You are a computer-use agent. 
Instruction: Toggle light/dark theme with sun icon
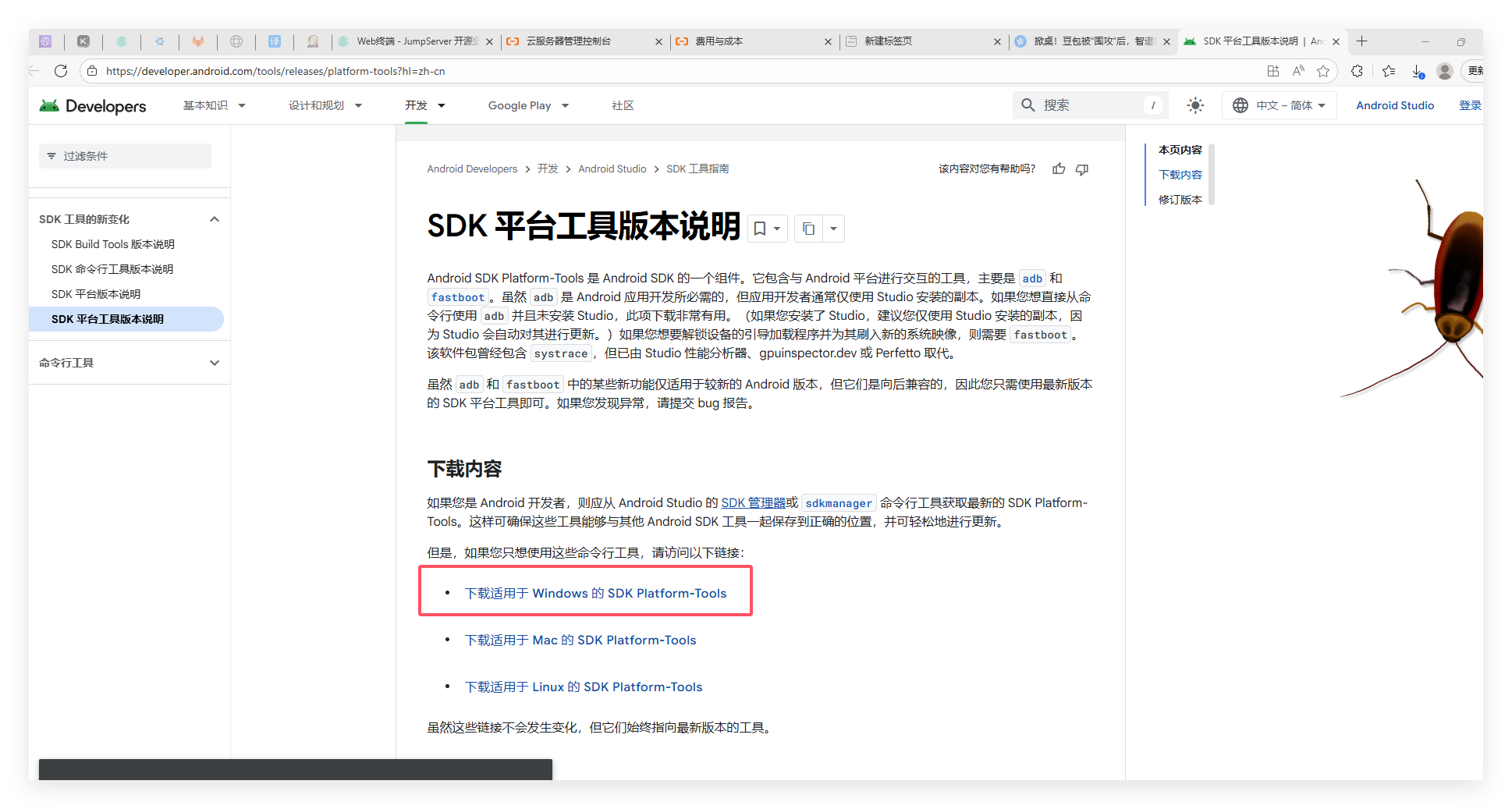[x=1195, y=105]
